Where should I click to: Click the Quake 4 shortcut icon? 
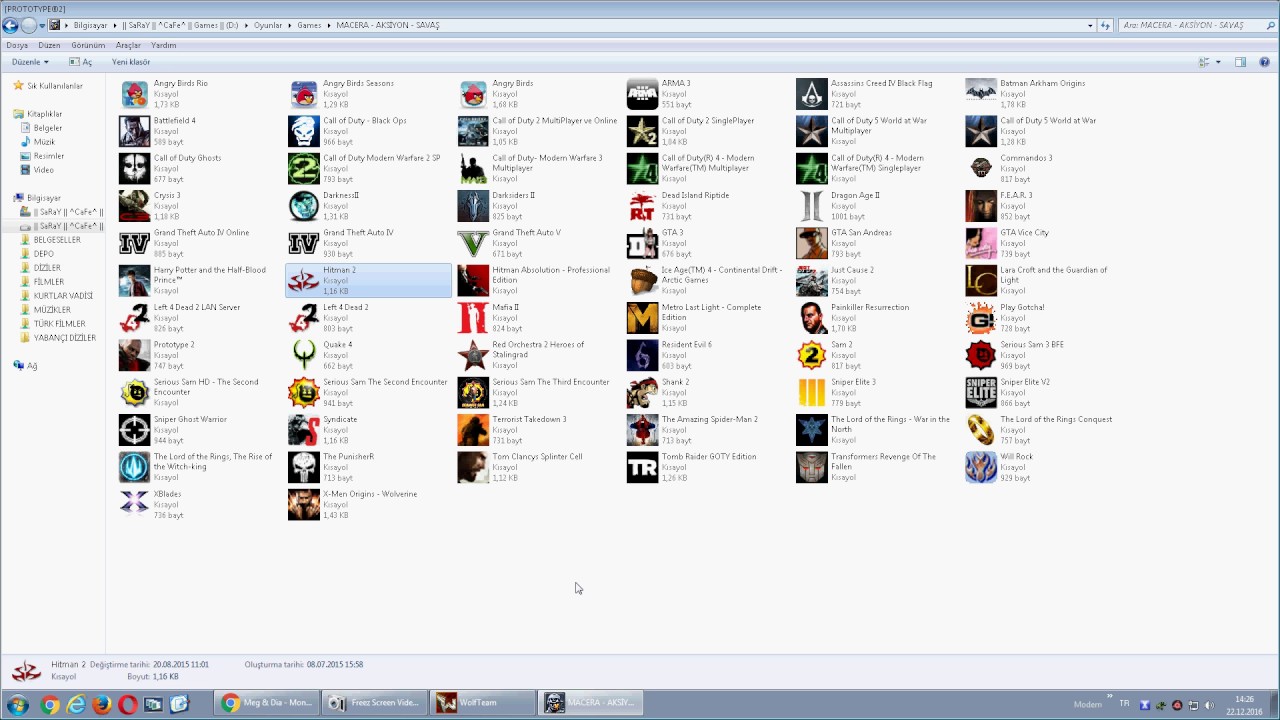[304, 355]
